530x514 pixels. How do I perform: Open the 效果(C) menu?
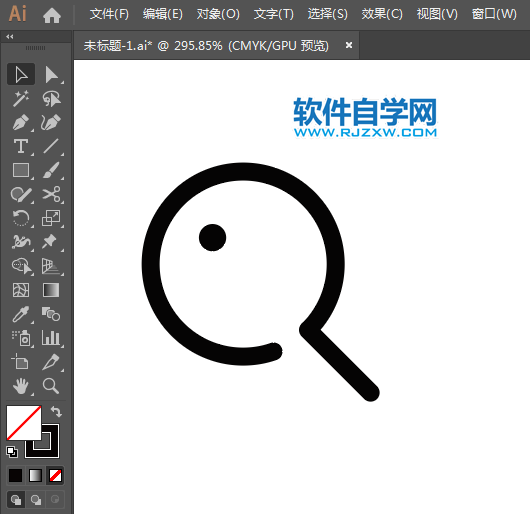point(382,14)
